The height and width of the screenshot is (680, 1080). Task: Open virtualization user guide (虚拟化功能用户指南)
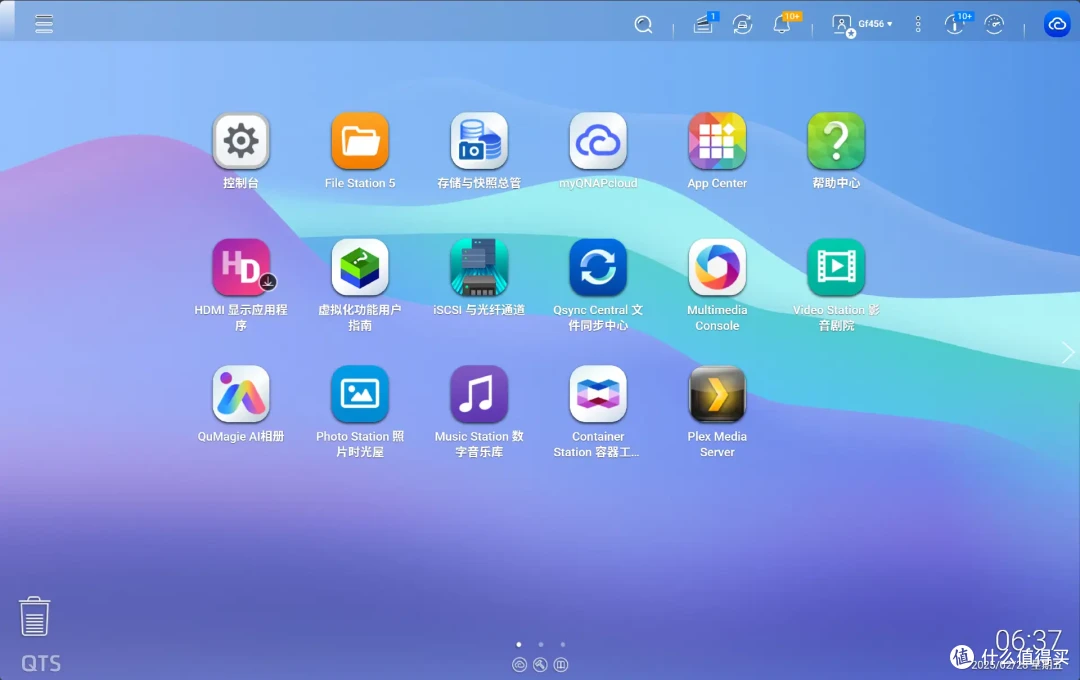(x=360, y=267)
